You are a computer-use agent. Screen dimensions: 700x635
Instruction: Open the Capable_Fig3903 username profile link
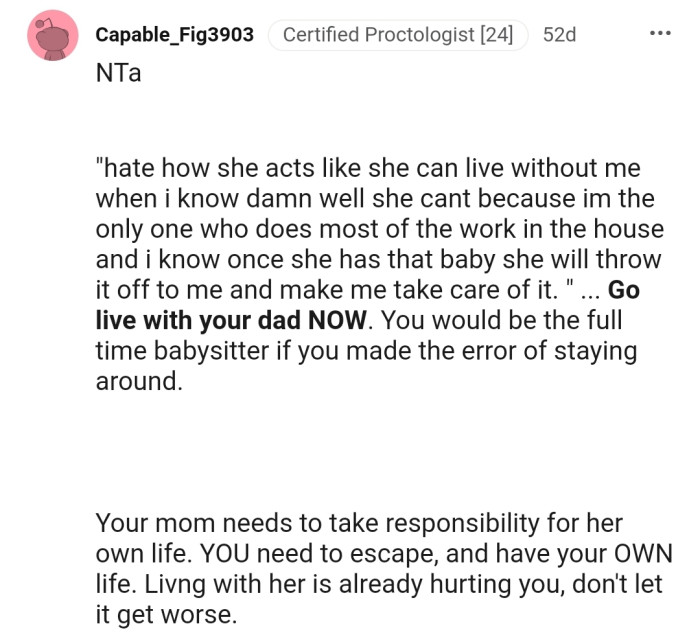(x=174, y=35)
